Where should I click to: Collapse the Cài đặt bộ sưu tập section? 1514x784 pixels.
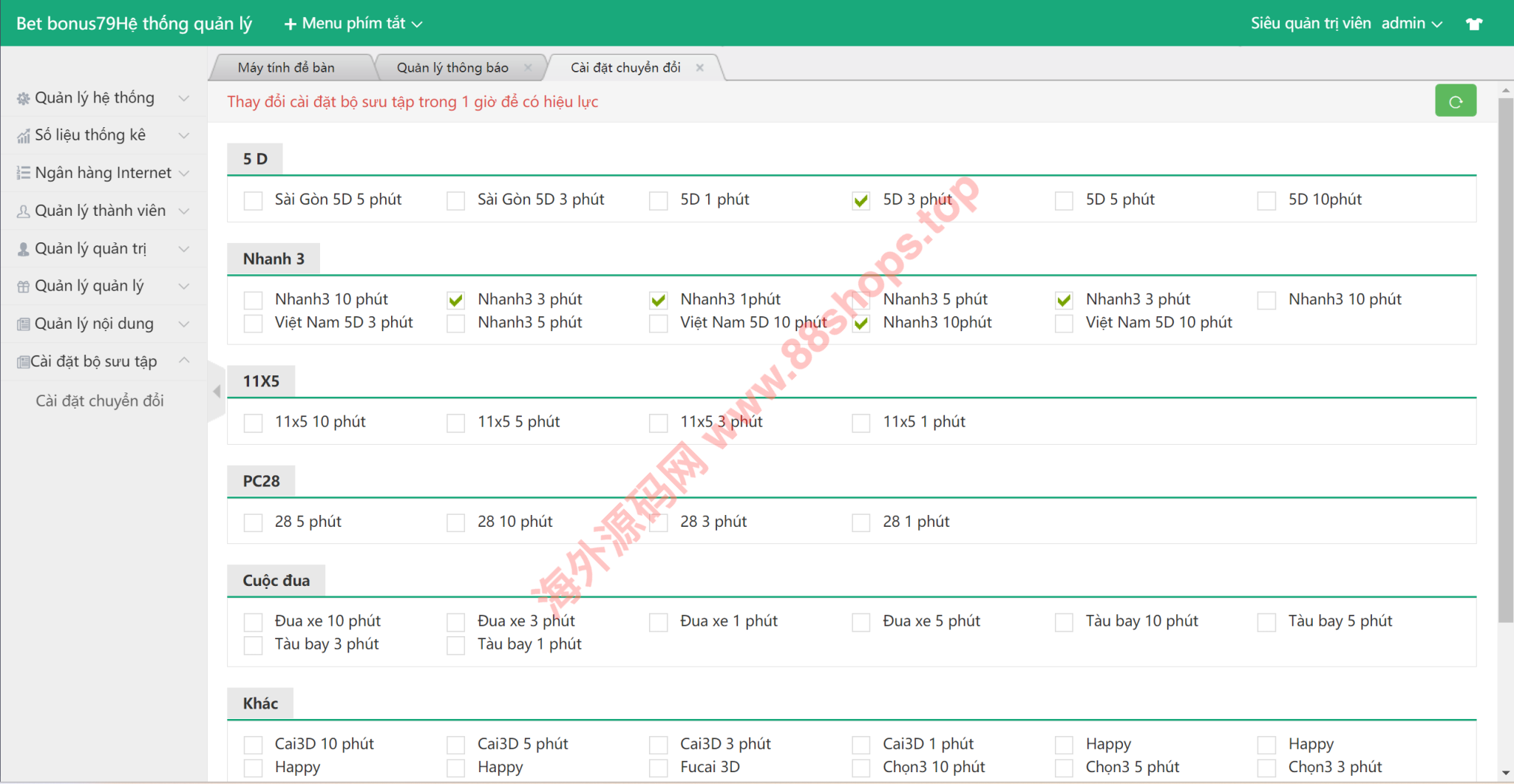coord(184,361)
